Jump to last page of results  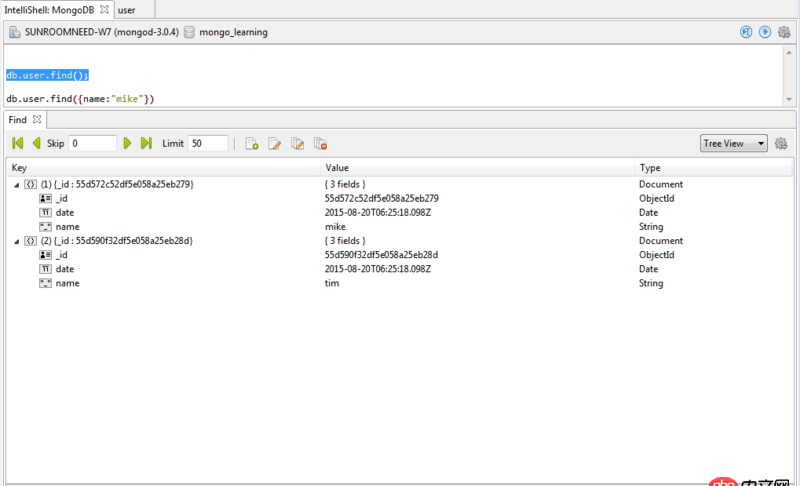pyautogui.click(x=146, y=143)
